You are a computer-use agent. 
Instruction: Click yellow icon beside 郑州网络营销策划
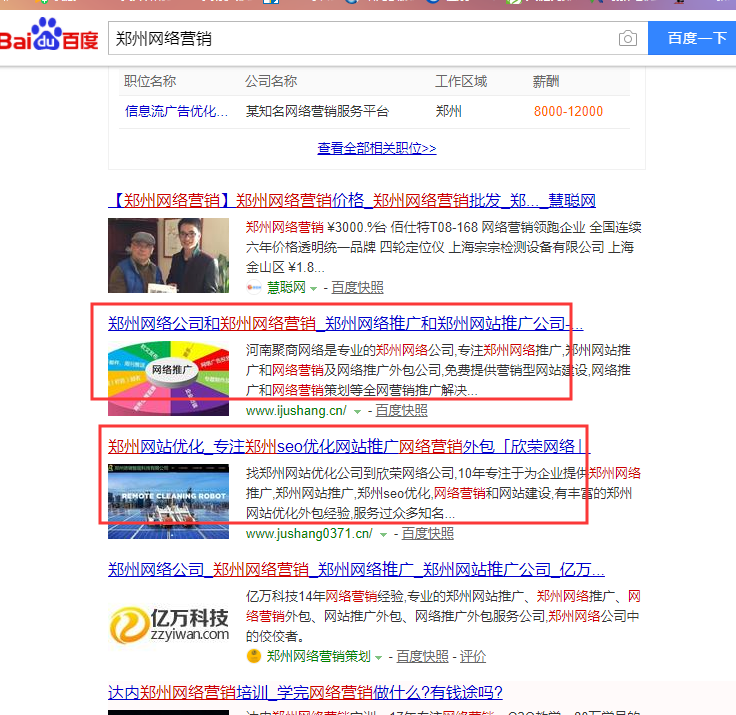254,656
